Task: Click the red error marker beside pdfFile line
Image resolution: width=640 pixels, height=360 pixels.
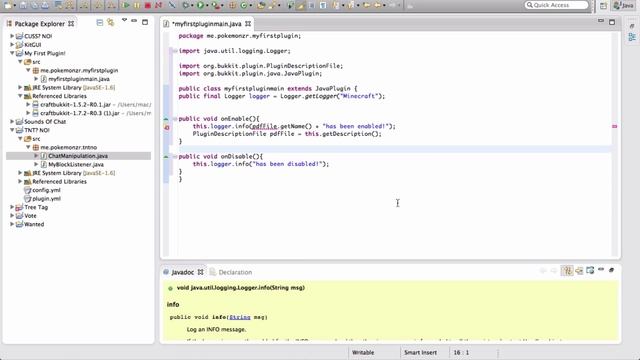Action: click(x=167, y=127)
